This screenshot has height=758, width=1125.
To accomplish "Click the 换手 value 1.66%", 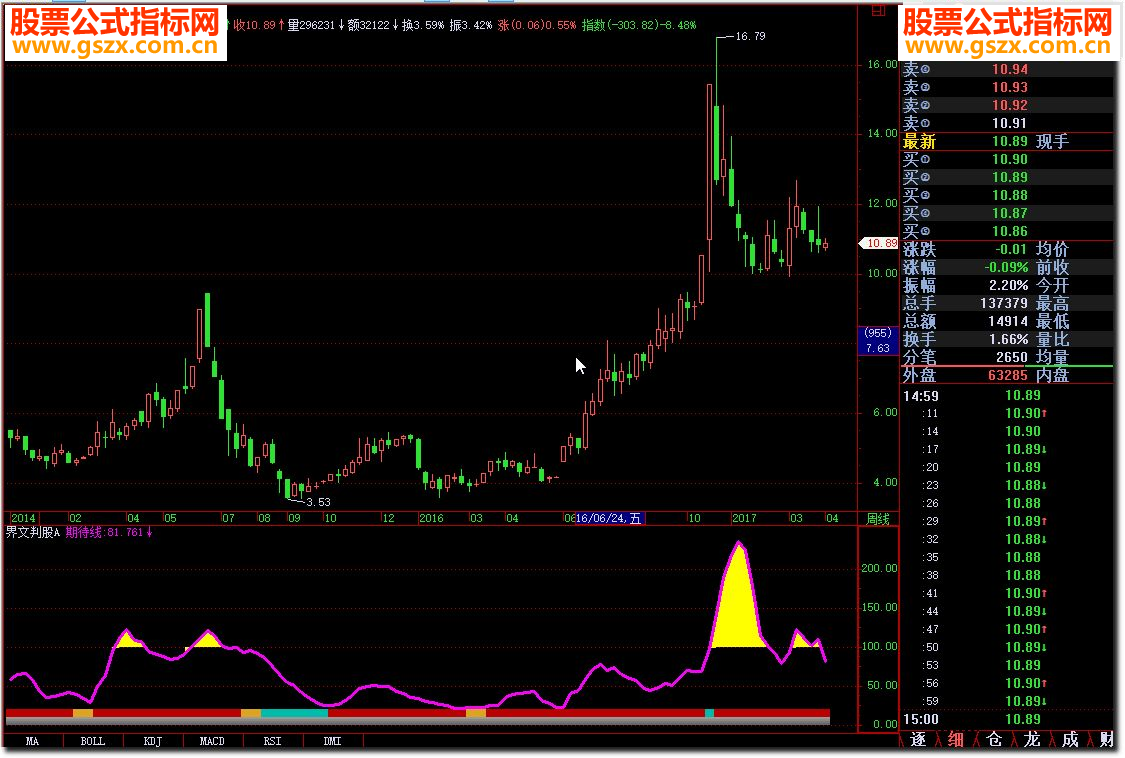I will click(x=1008, y=339).
